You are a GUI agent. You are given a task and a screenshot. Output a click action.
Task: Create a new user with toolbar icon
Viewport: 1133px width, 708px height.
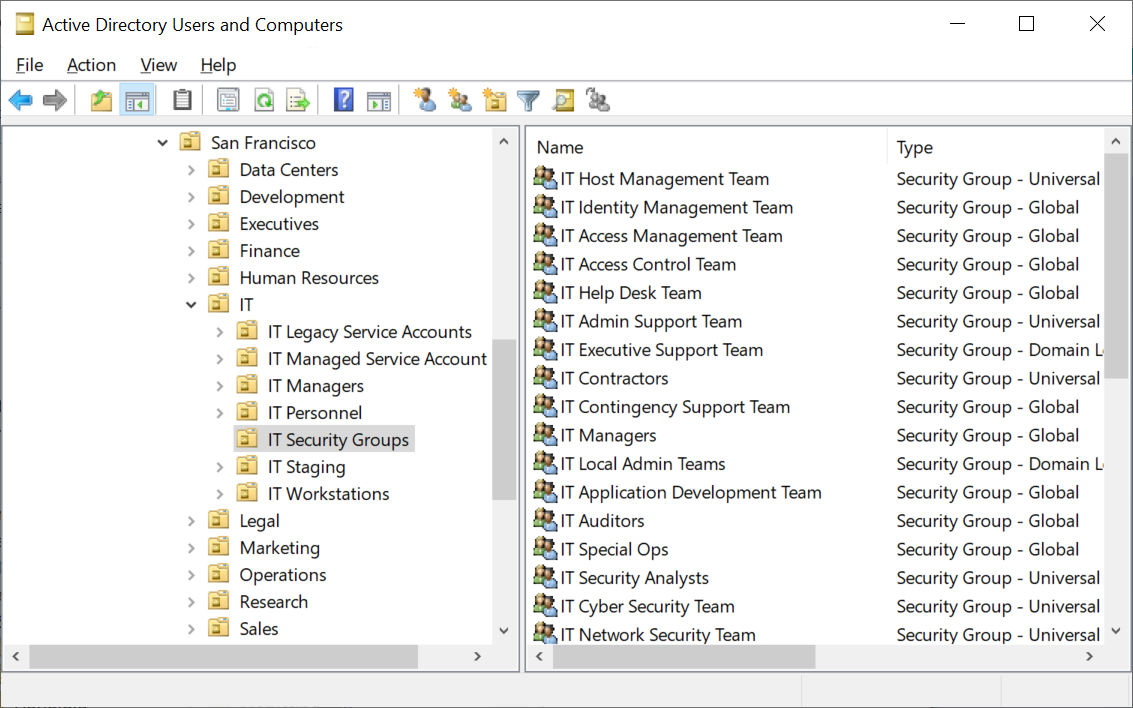click(425, 100)
